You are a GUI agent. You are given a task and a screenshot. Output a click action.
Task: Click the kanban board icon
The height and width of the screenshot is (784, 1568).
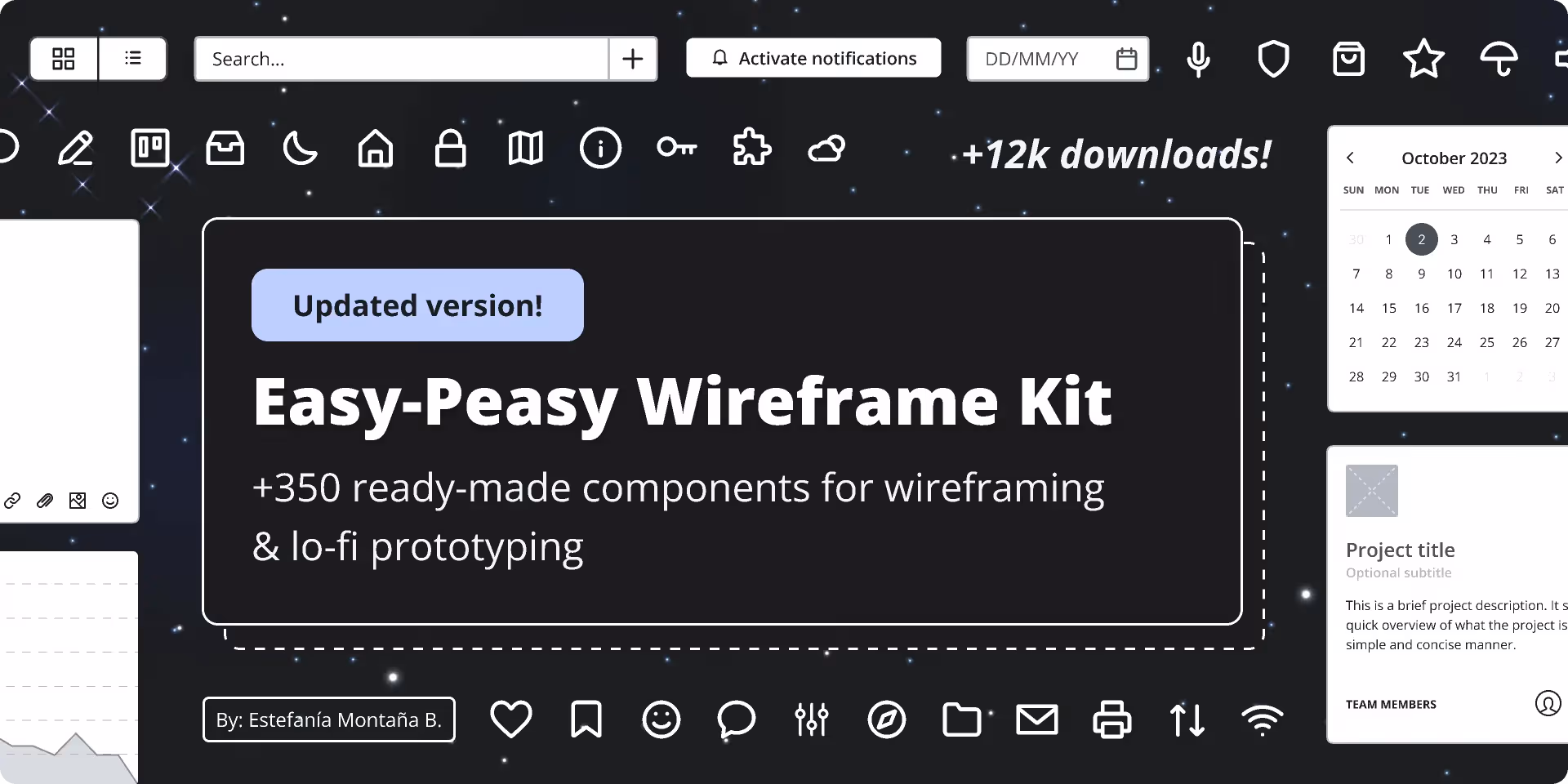pyautogui.click(x=150, y=149)
